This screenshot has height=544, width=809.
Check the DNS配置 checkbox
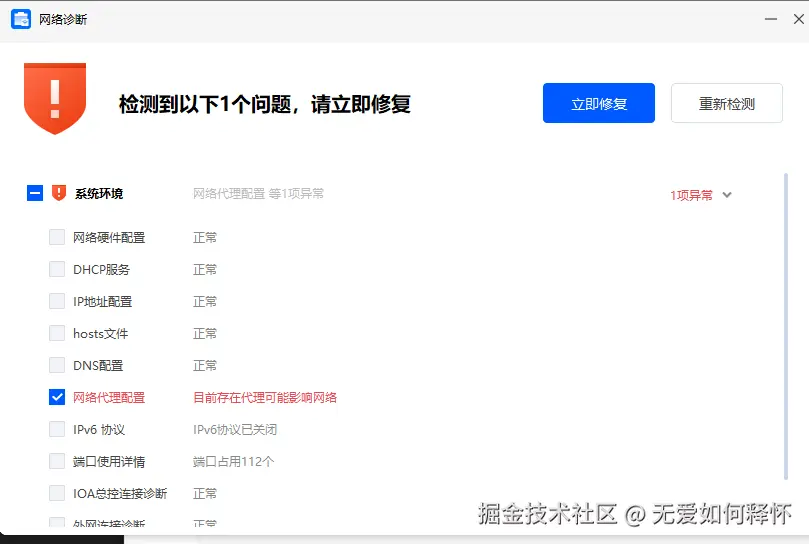(57, 365)
